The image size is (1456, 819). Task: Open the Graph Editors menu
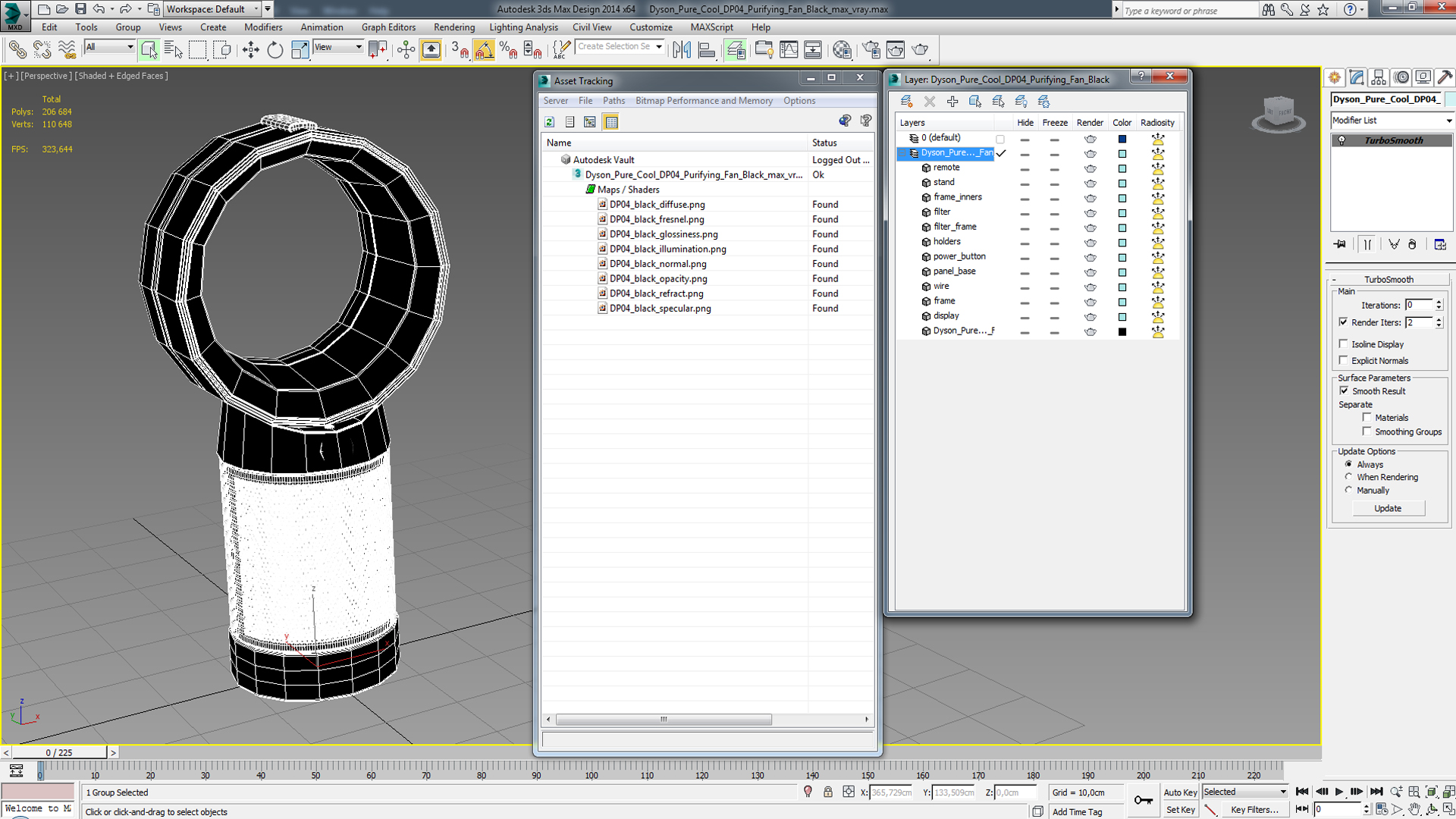pos(388,27)
